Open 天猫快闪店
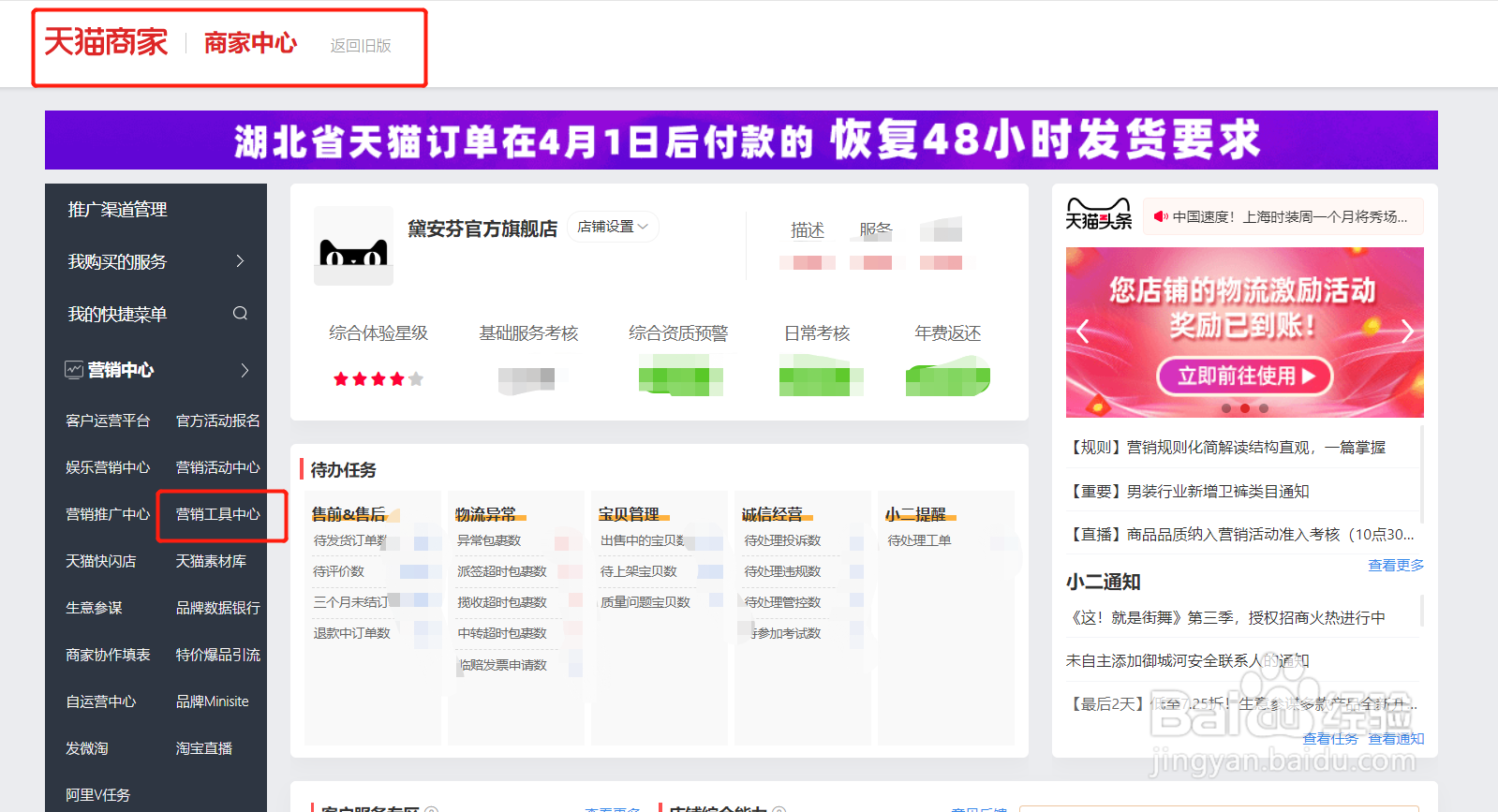 point(101,561)
